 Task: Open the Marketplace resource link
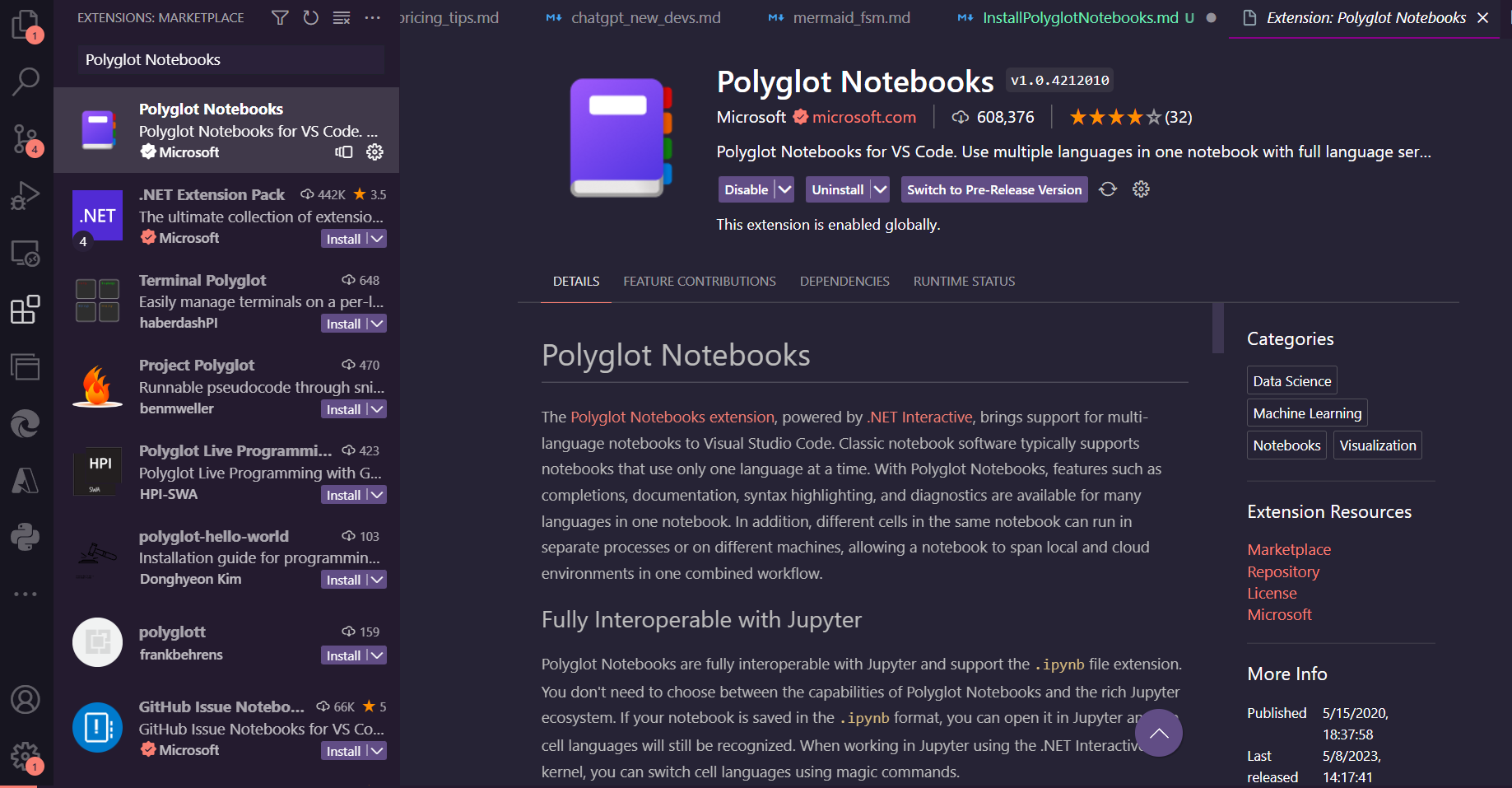point(1289,549)
